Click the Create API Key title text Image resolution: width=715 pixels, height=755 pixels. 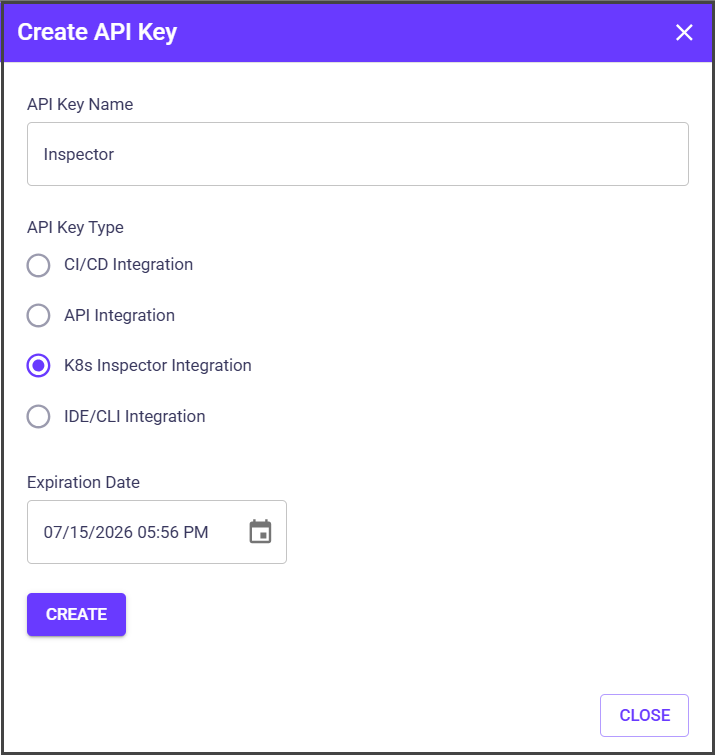(x=97, y=32)
